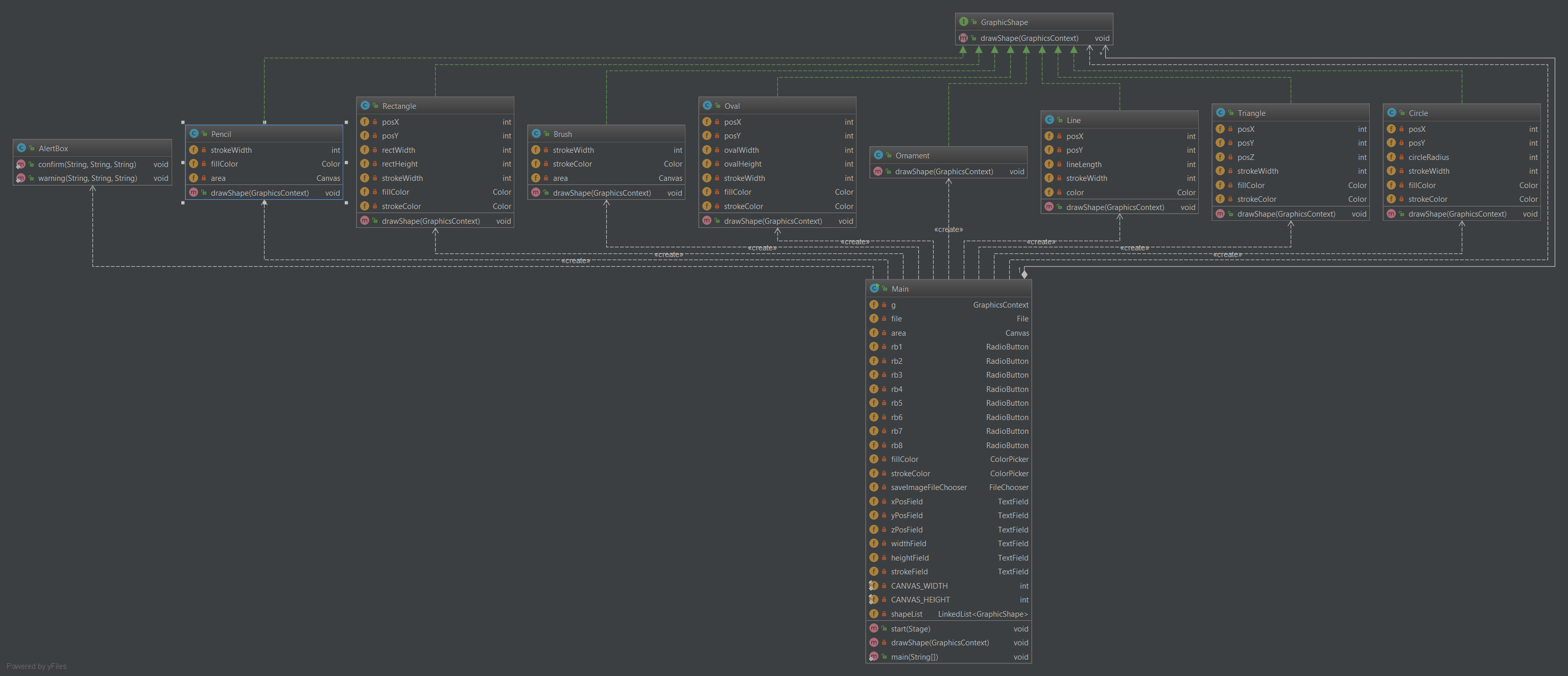Click the method icon of AlertBox warning

coord(21,178)
